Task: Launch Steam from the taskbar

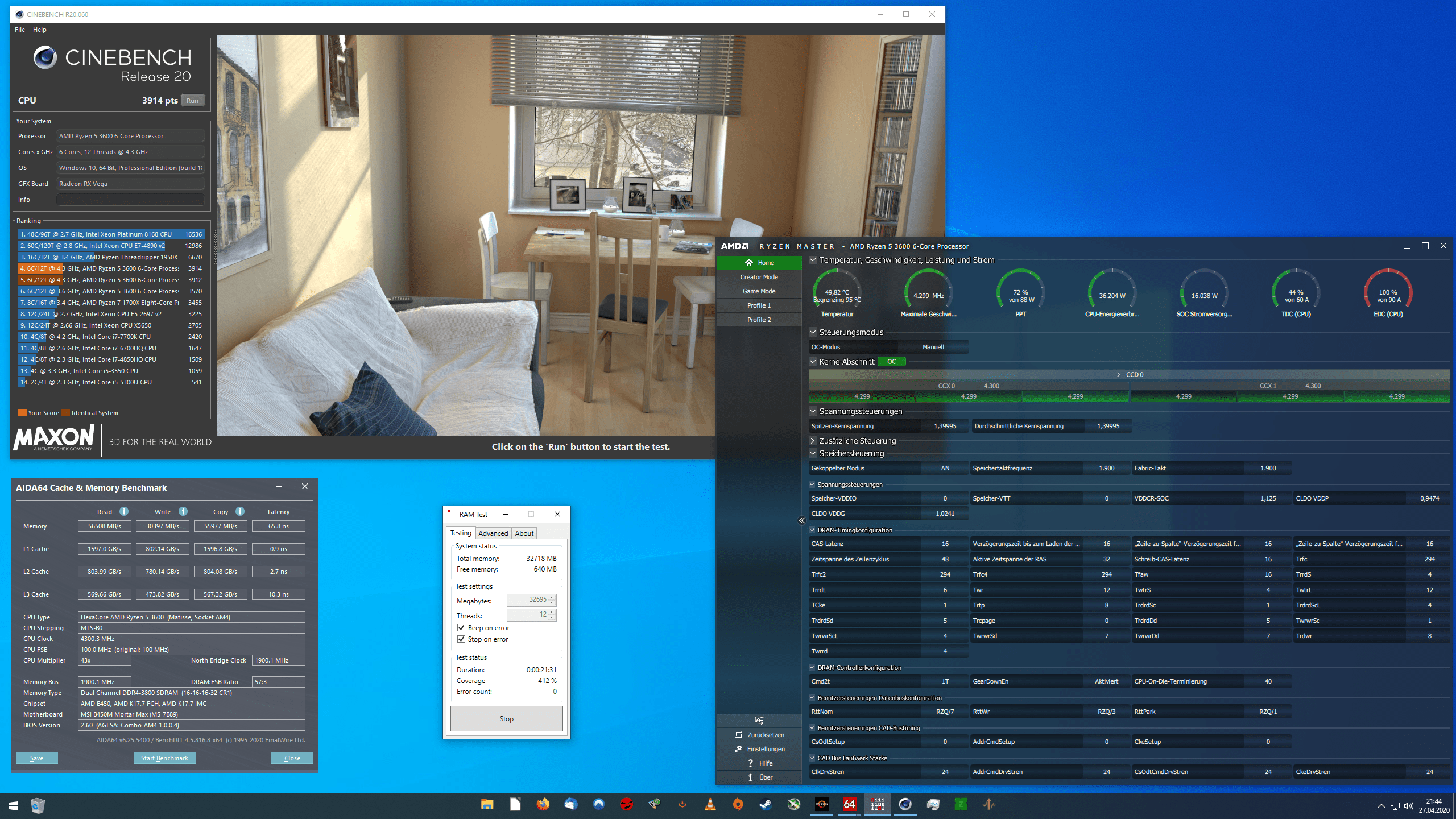Action: click(x=766, y=804)
